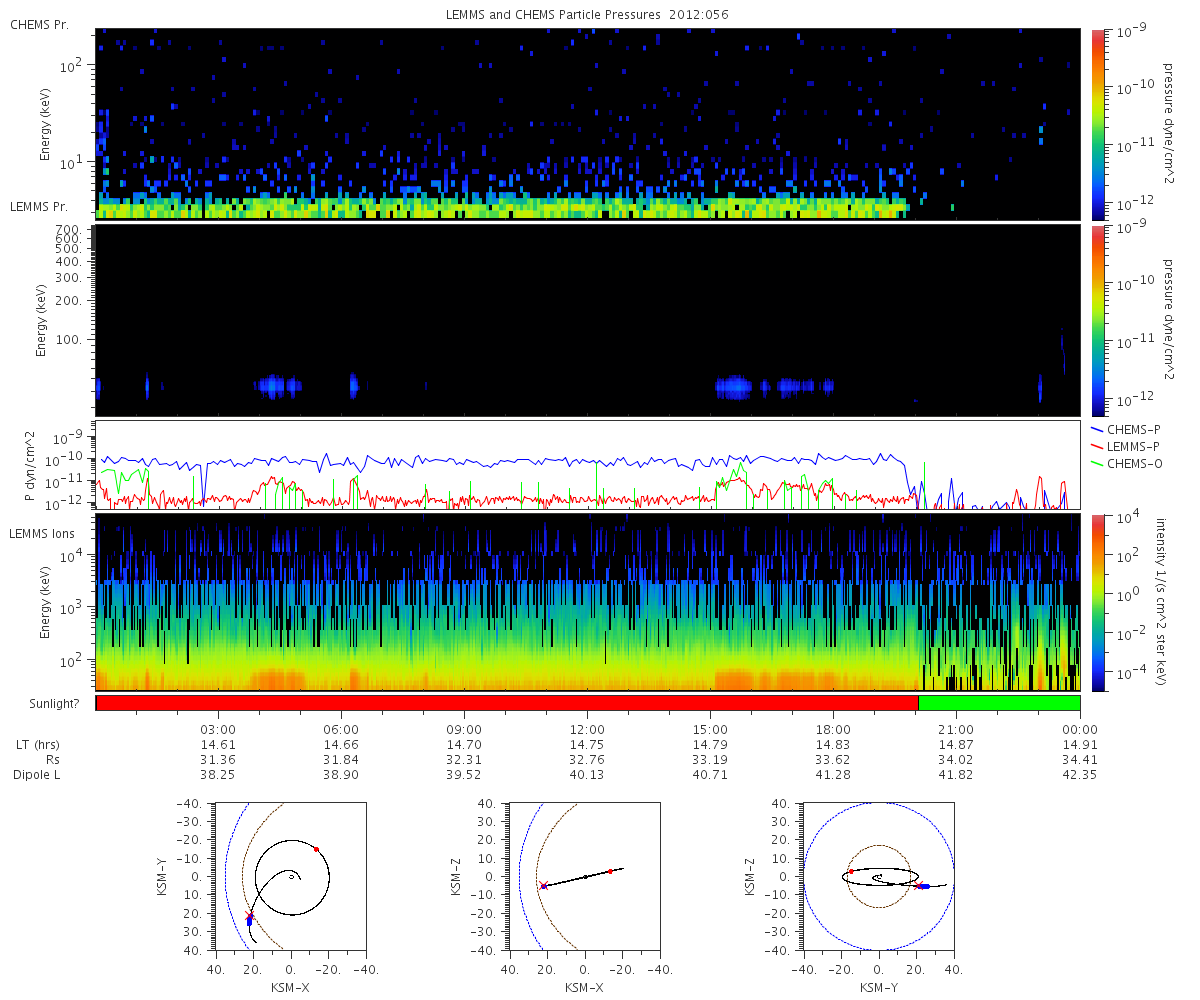Click the KSM-X vs KSM-Y orbit plot

(291, 877)
